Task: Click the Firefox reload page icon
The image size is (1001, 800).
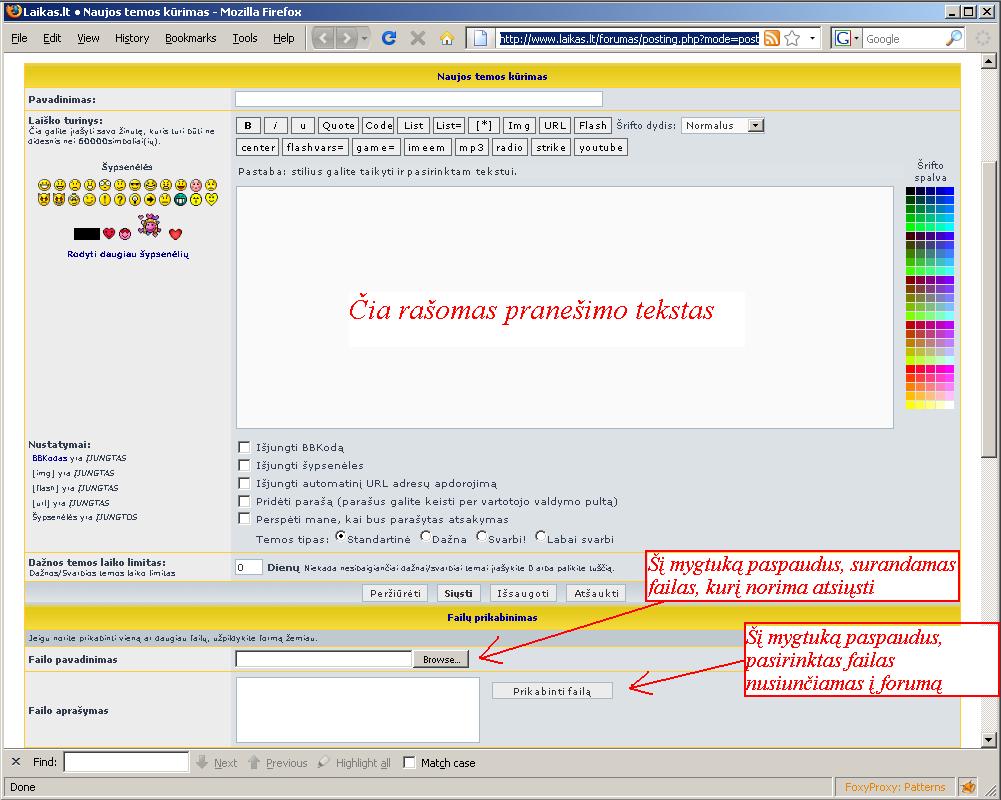Action: (389, 38)
